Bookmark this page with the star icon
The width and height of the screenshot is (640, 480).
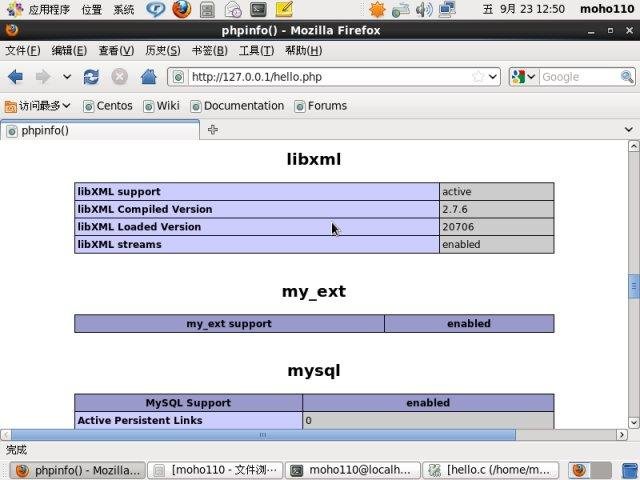(478, 77)
